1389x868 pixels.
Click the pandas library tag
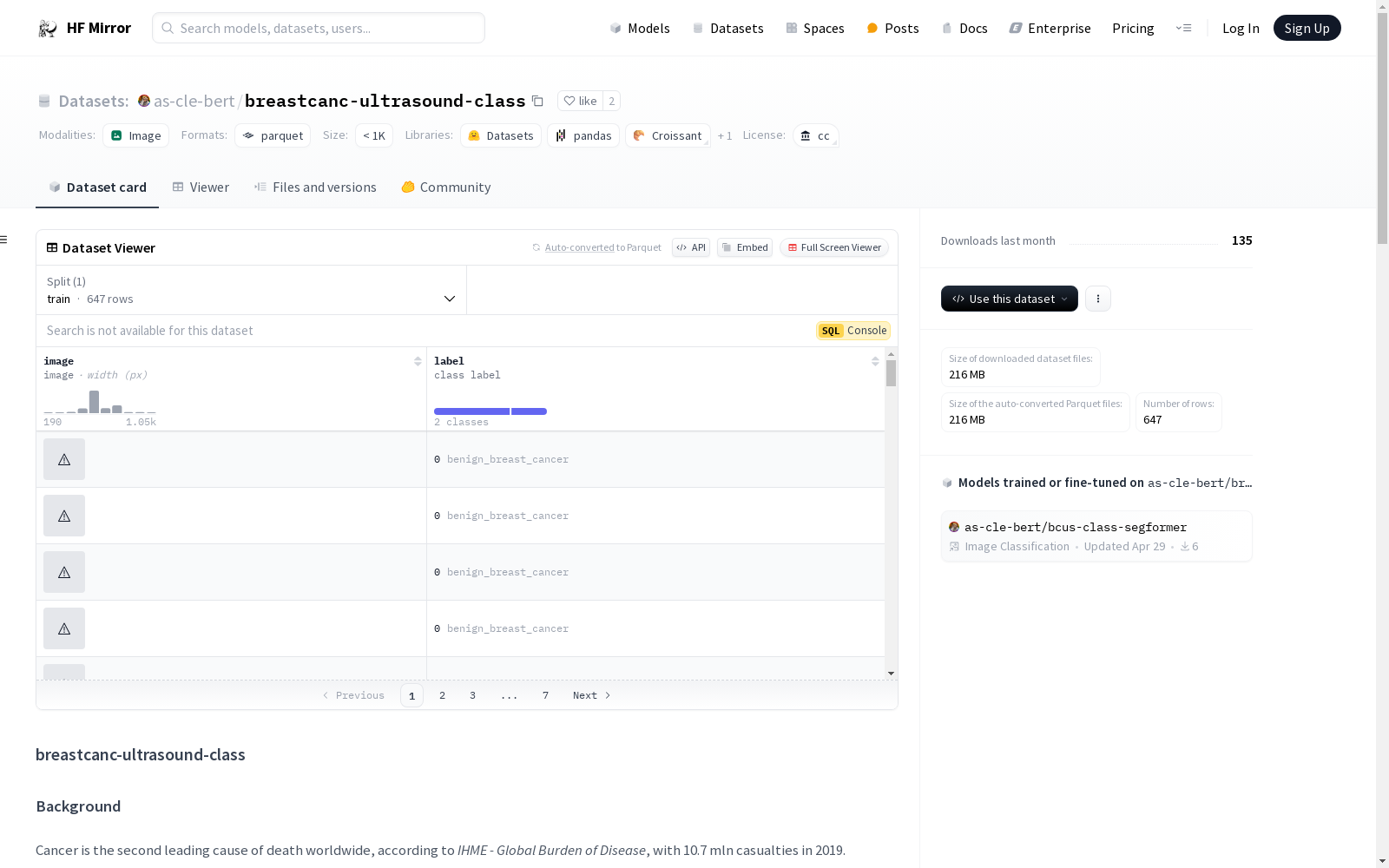click(583, 135)
